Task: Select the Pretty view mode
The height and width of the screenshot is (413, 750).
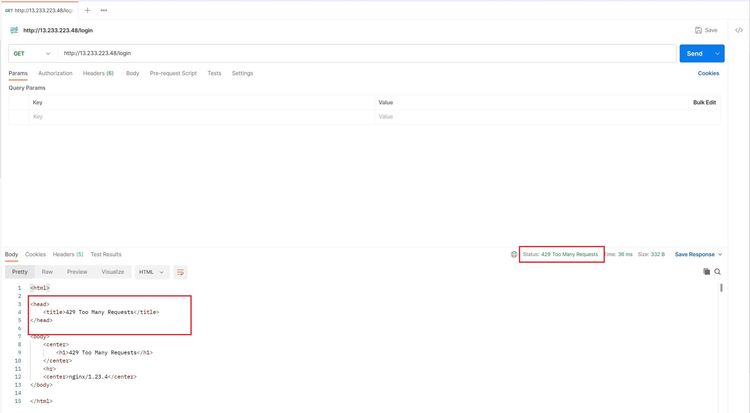Action: click(20, 272)
